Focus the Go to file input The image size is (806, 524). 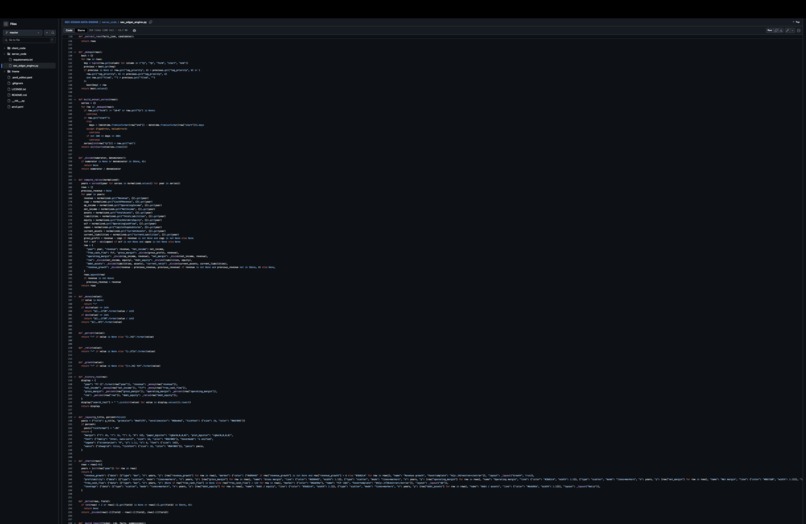[29, 40]
